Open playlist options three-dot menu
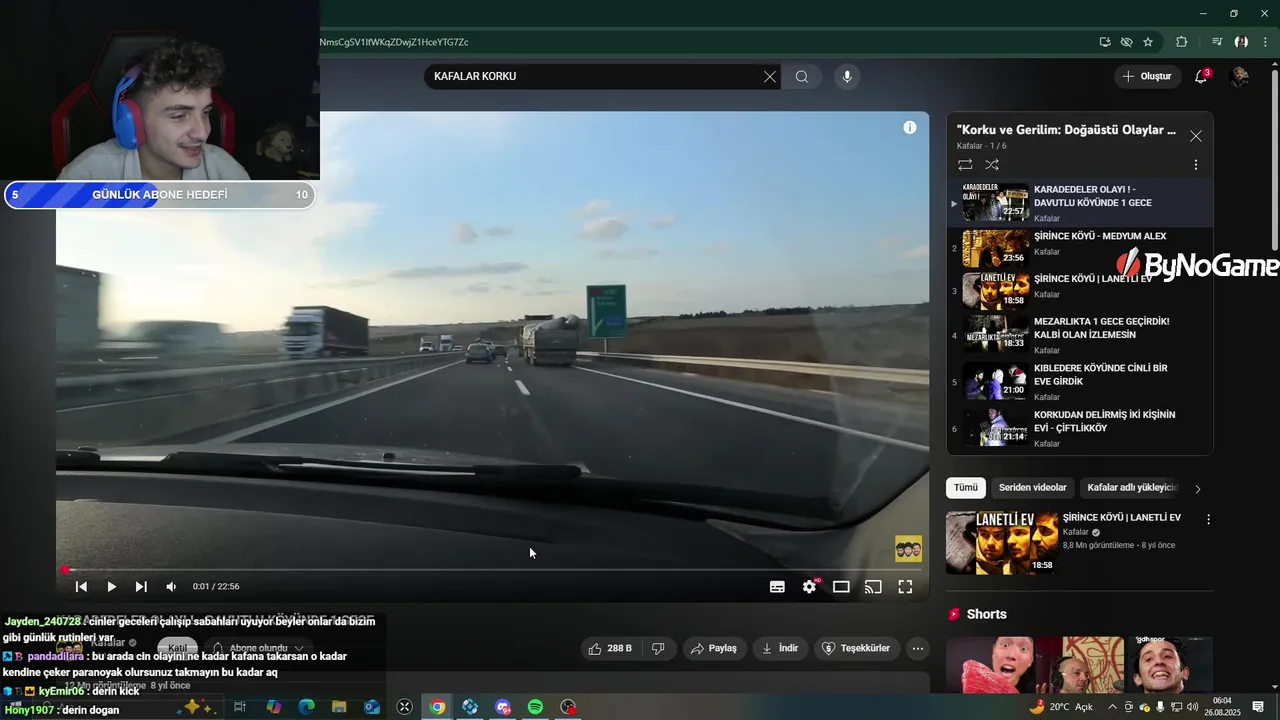This screenshot has width=1280, height=720. (x=1196, y=164)
